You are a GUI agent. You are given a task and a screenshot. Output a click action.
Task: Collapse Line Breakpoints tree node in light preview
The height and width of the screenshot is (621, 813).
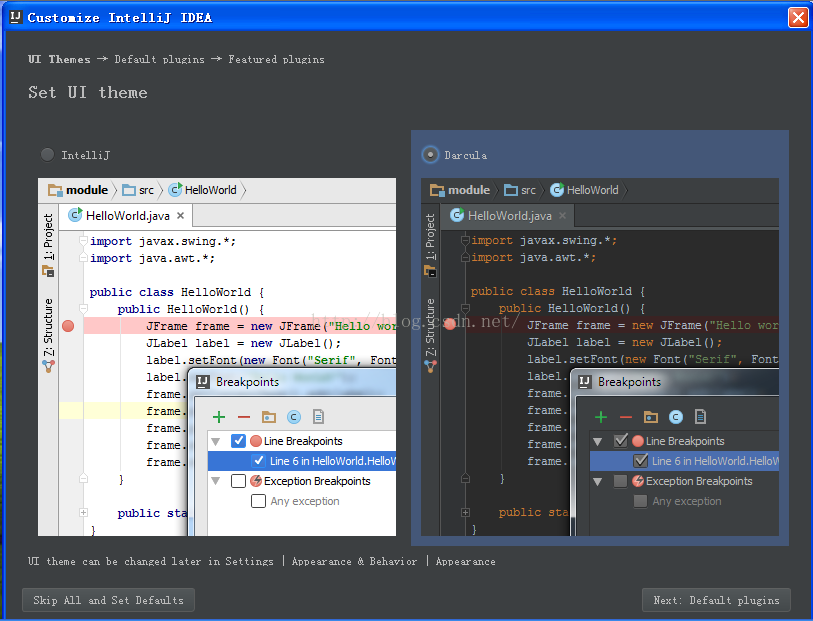coord(216,442)
